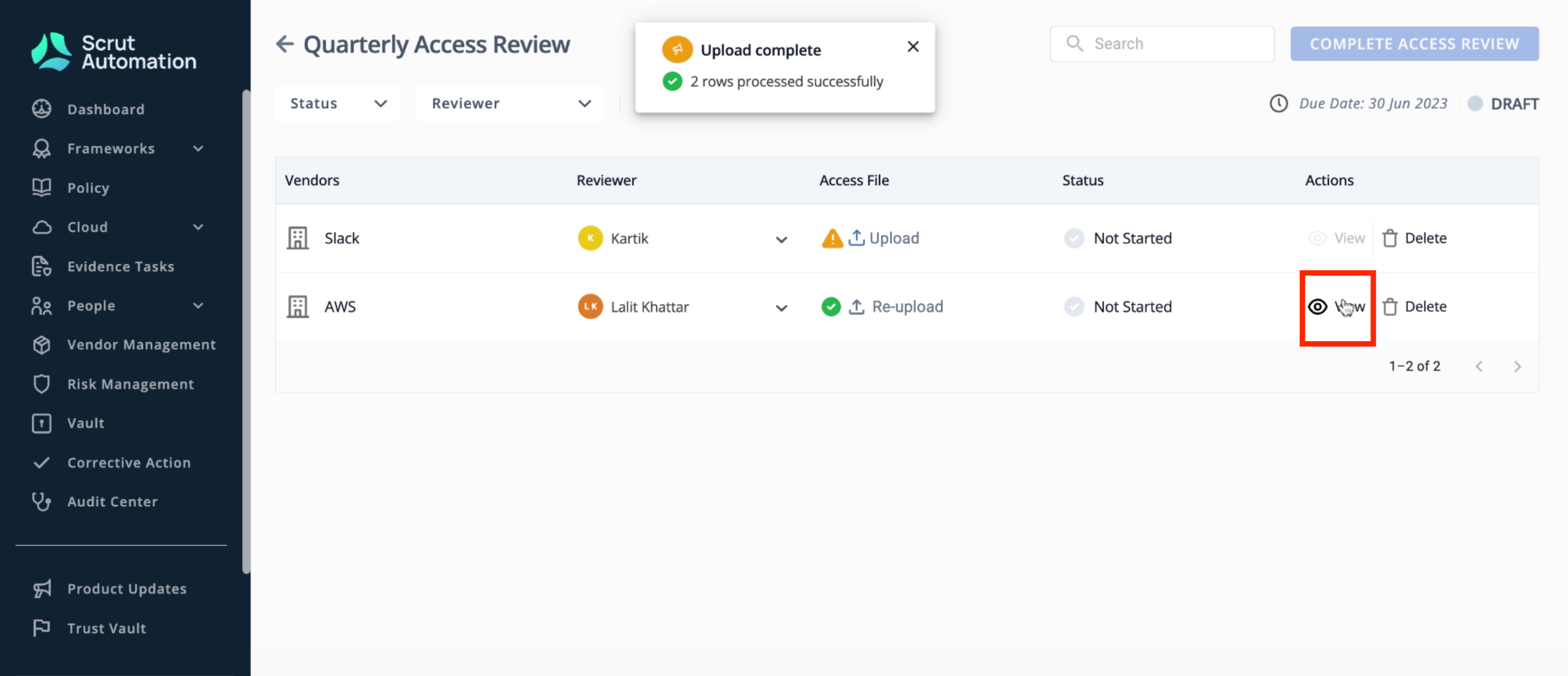The height and width of the screenshot is (676, 1568).
Task: Click the warning triangle in Slack row
Action: pos(832,238)
